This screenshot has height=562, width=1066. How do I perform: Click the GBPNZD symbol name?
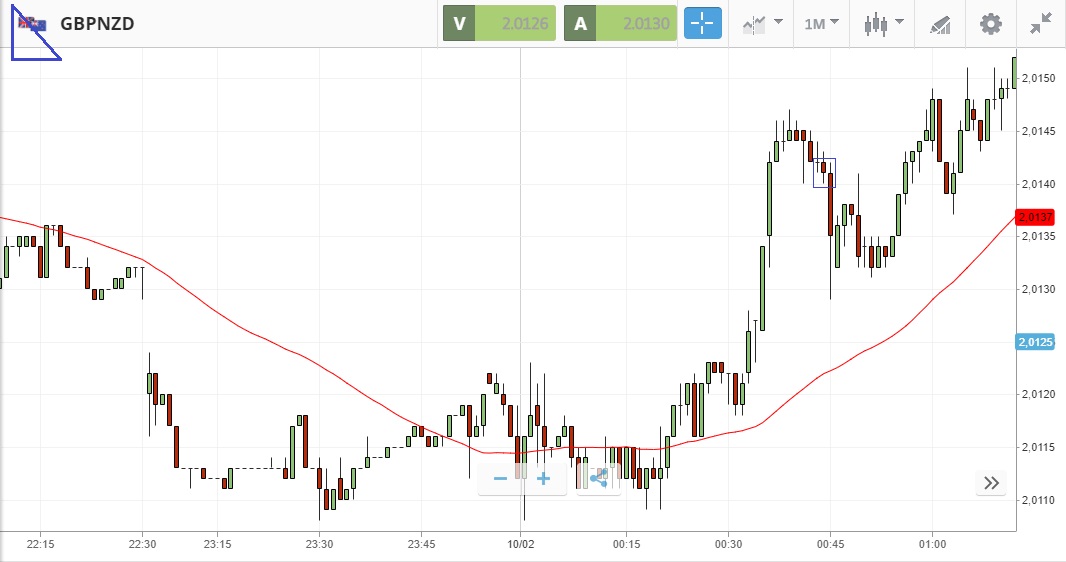click(x=97, y=24)
